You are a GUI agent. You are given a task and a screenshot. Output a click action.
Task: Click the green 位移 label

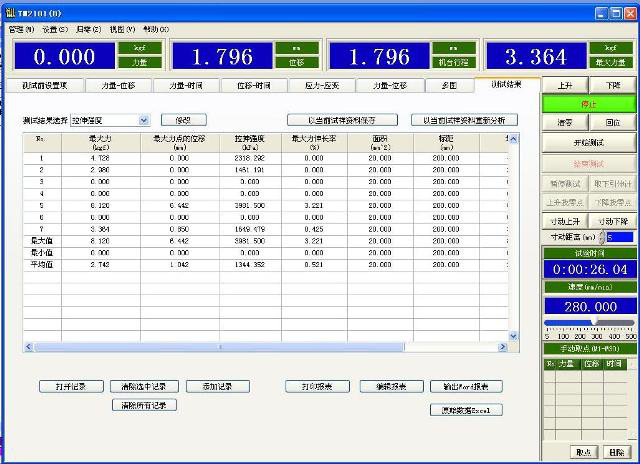tap(297, 62)
